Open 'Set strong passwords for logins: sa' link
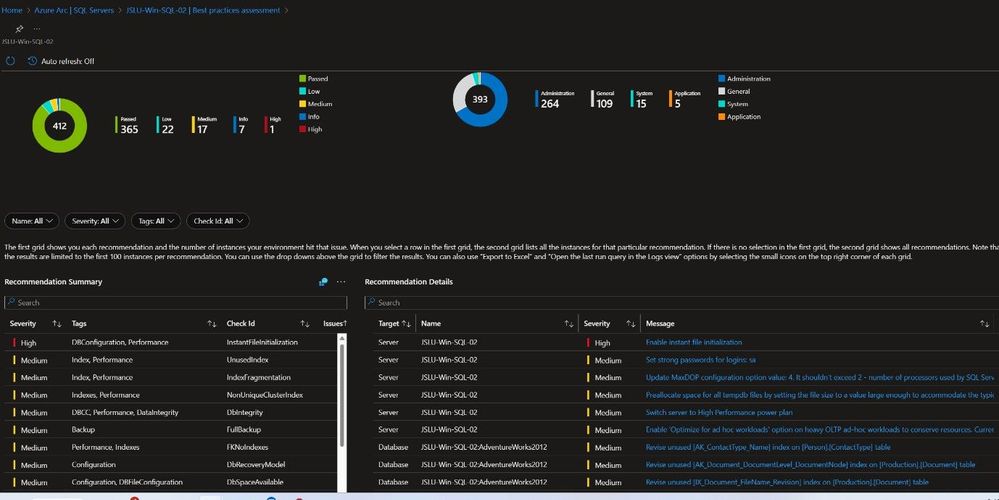The image size is (999, 500). [x=700, y=360]
